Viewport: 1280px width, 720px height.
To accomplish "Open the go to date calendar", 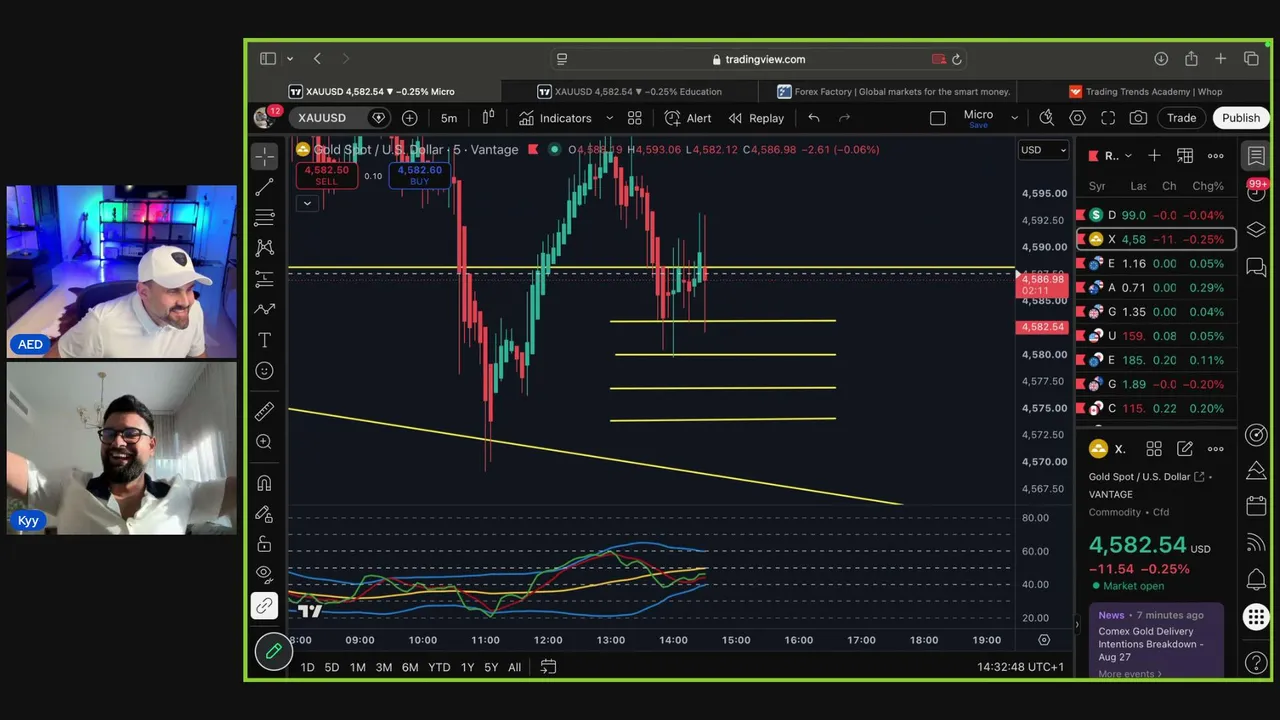I will 548,667.
